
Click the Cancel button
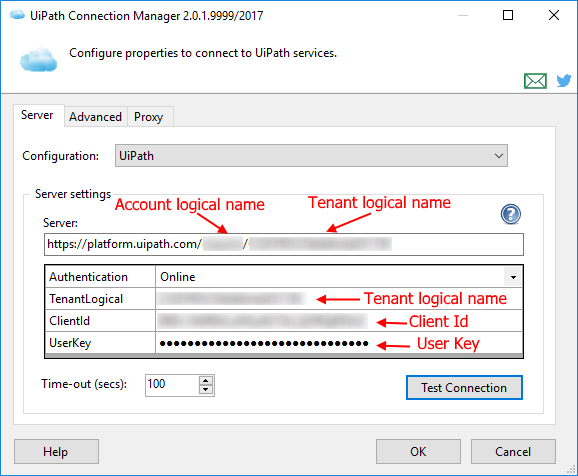pyautogui.click(x=513, y=451)
